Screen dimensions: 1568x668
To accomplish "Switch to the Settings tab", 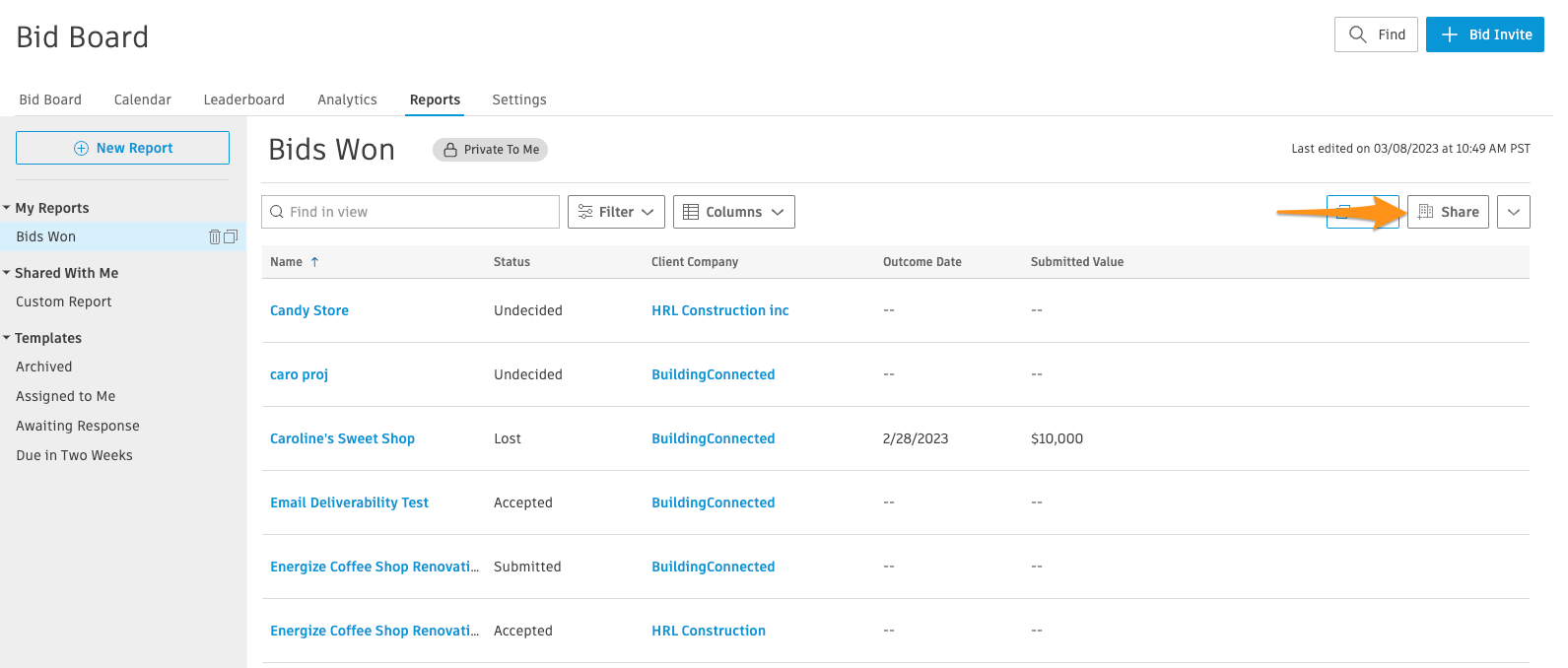I will (519, 100).
